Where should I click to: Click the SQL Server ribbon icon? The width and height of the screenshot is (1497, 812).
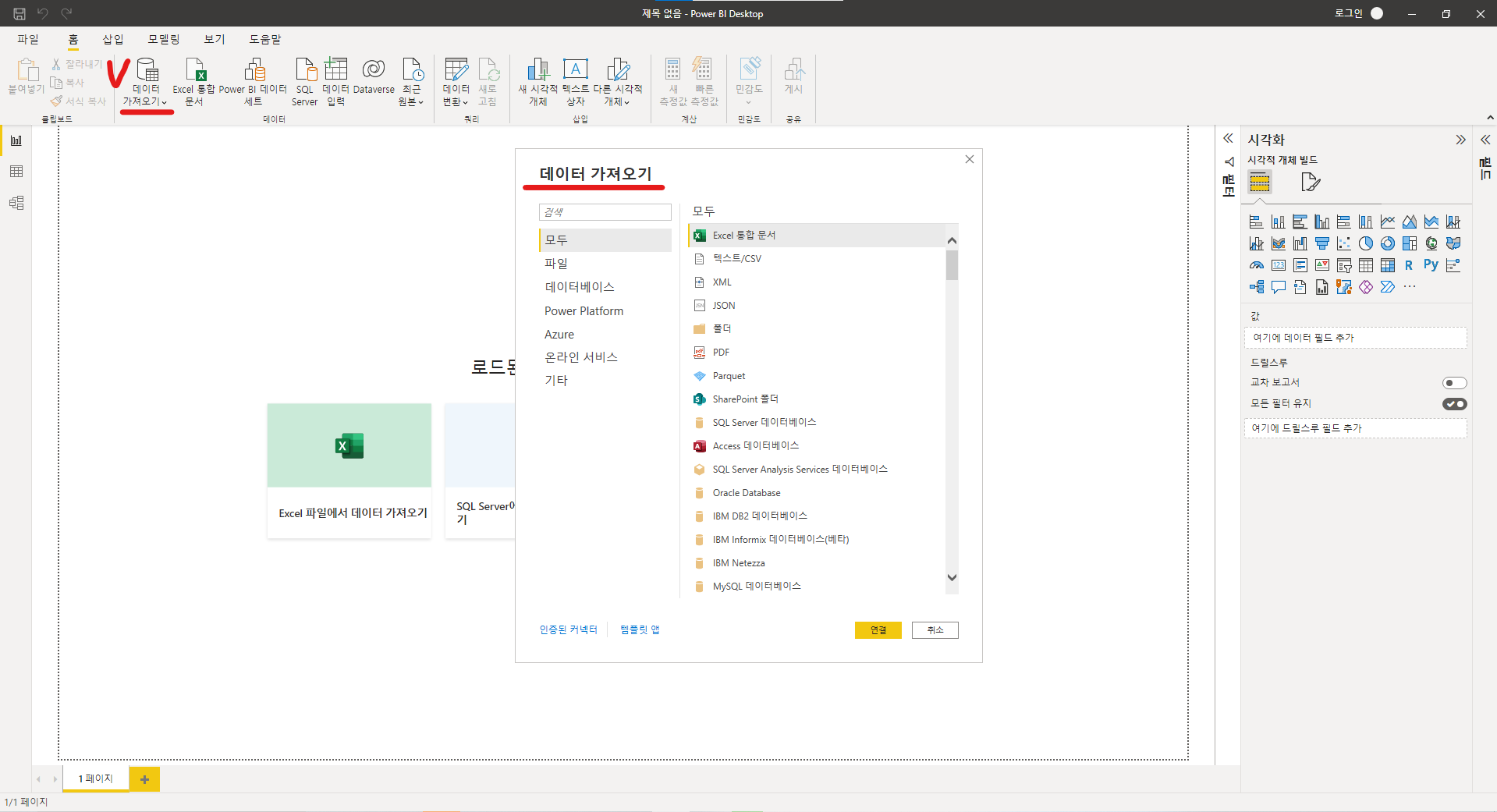tap(305, 82)
